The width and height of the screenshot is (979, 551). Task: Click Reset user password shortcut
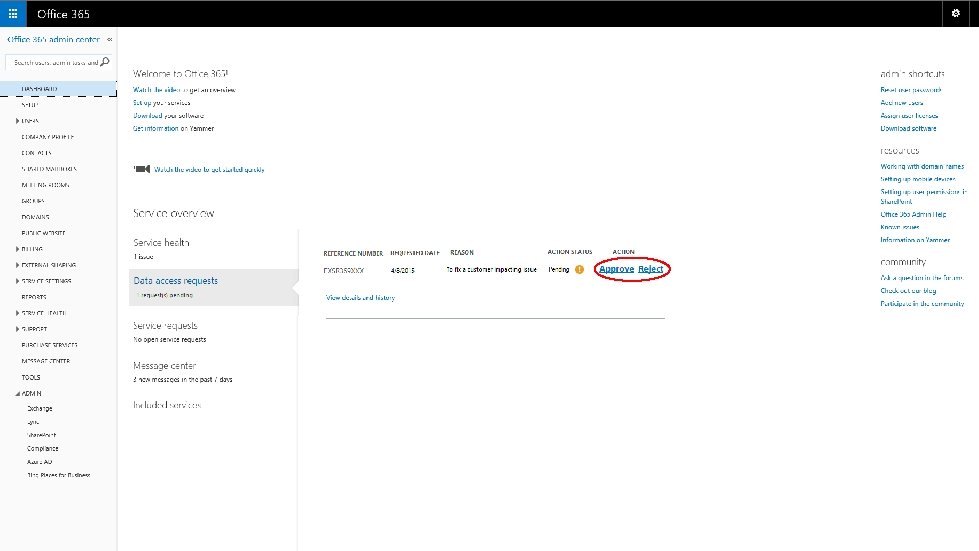[910, 90]
